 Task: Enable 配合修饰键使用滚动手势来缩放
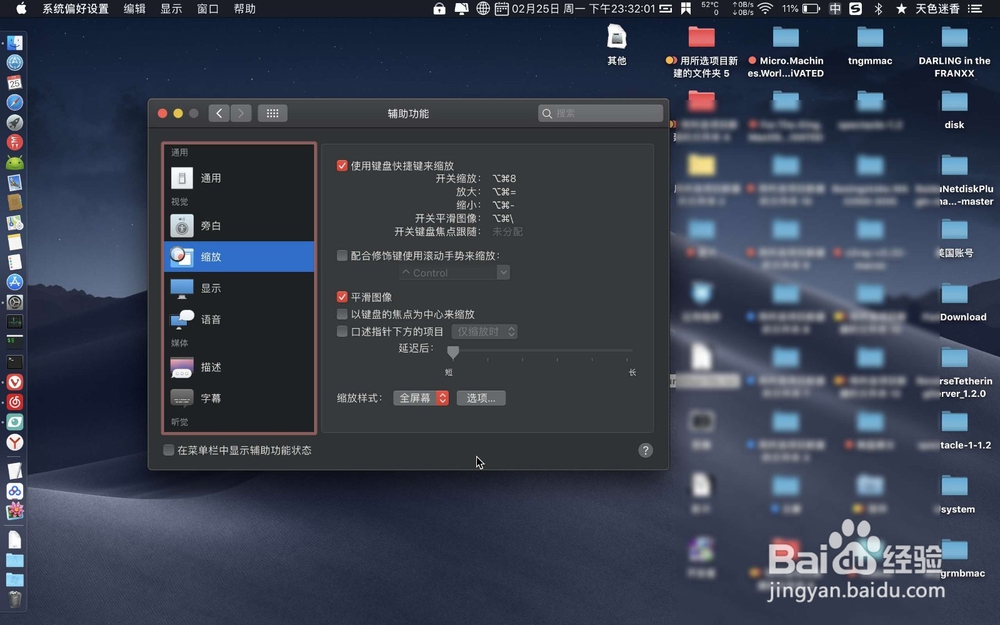tap(342, 255)
